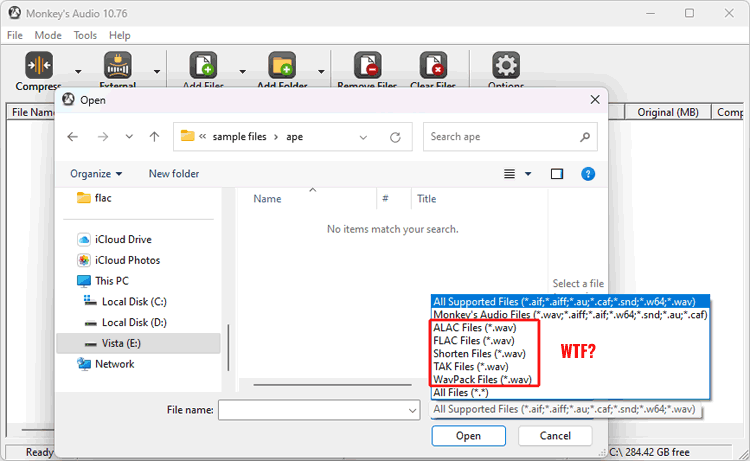Open the File menu
The width and height of the screenshot is (750, 461).
[x=15, y=35]
